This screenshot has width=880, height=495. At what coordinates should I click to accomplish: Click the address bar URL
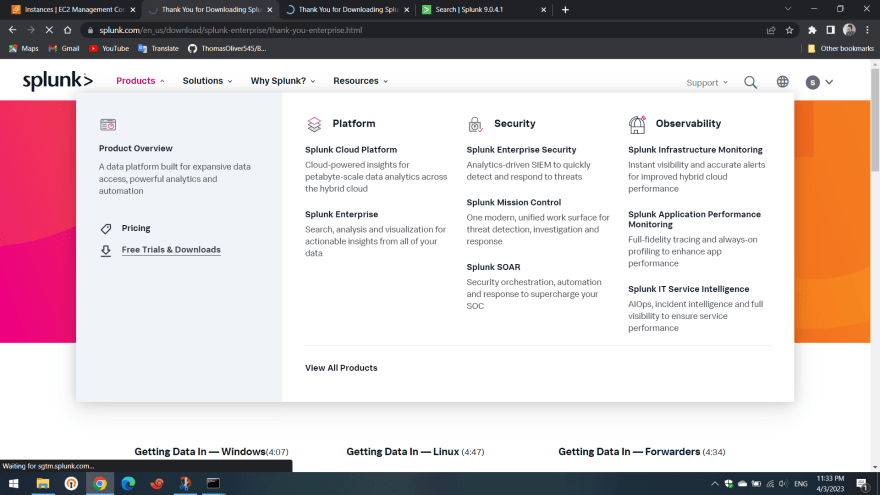(x=231, y=30)
